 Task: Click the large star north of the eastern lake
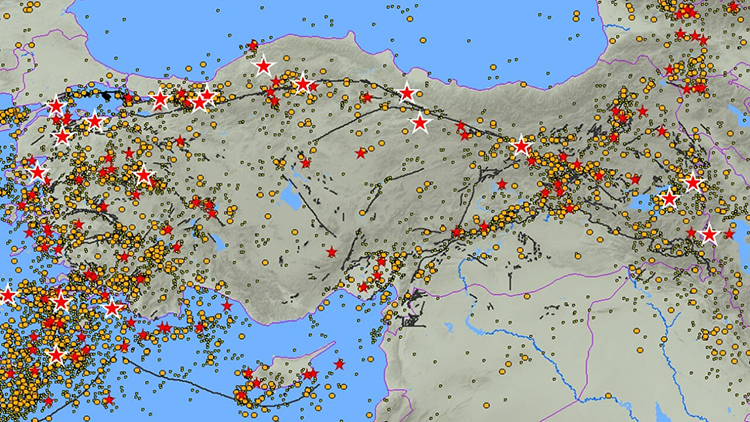[x=692, y=183]
